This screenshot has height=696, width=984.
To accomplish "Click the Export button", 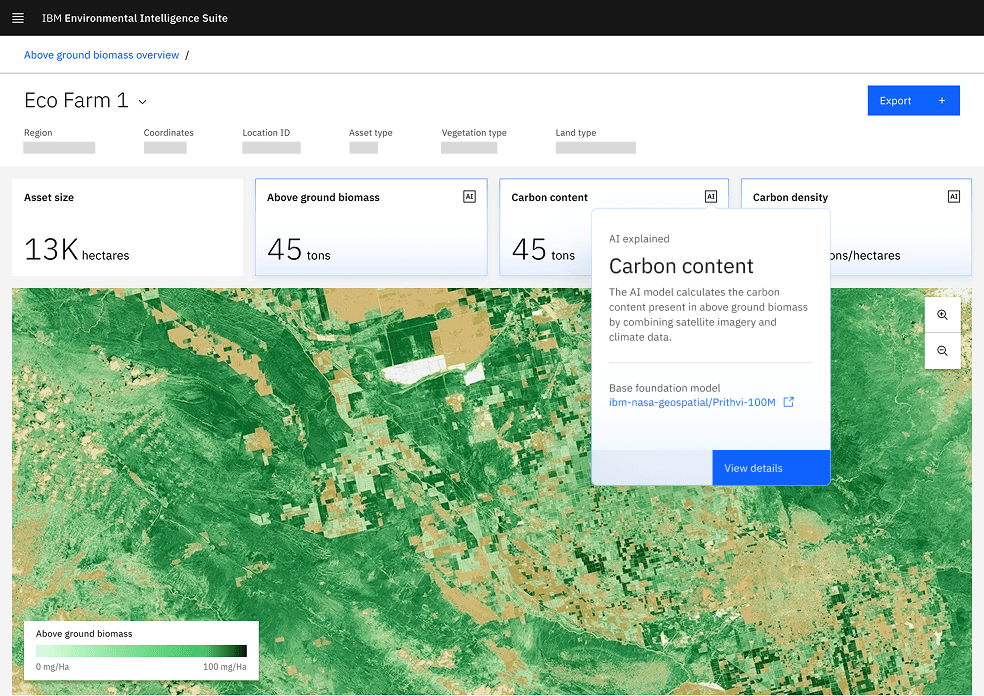I will [913, 100].
